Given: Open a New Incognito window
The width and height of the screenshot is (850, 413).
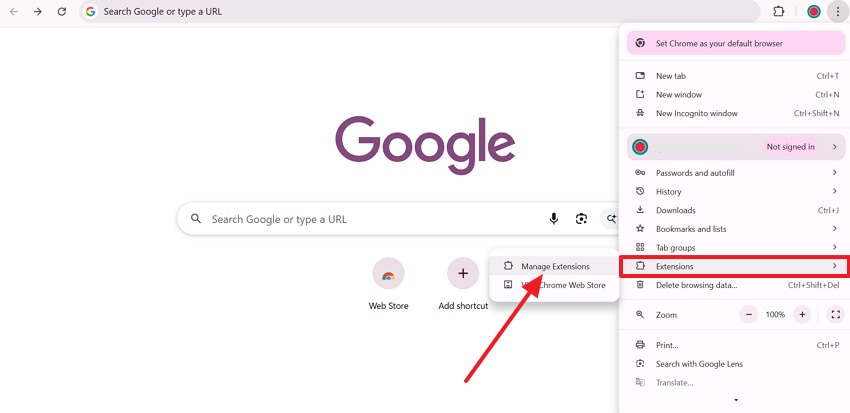Looking at the screenshot, I should point(736,113).
